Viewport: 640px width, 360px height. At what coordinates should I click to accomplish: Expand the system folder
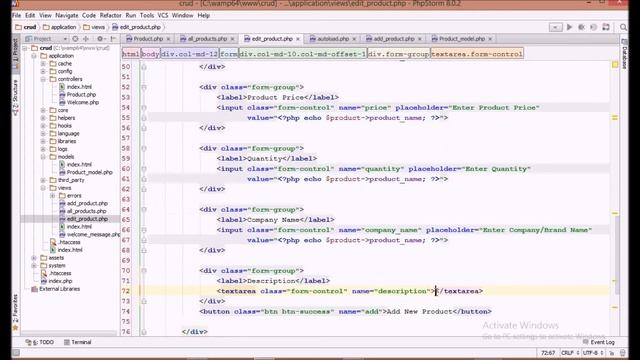pos(34,266)
